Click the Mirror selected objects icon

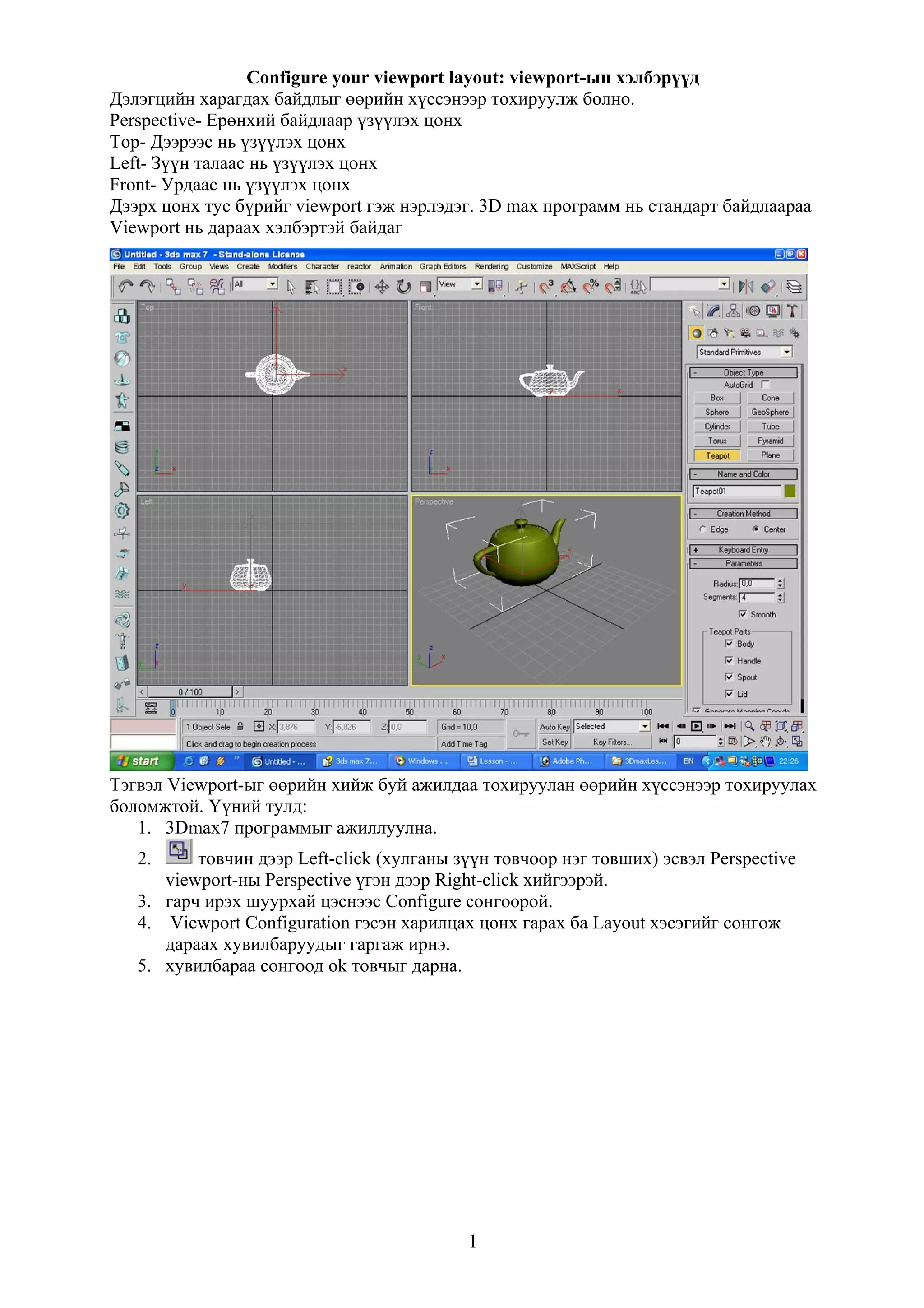click(x=745, y=287)
